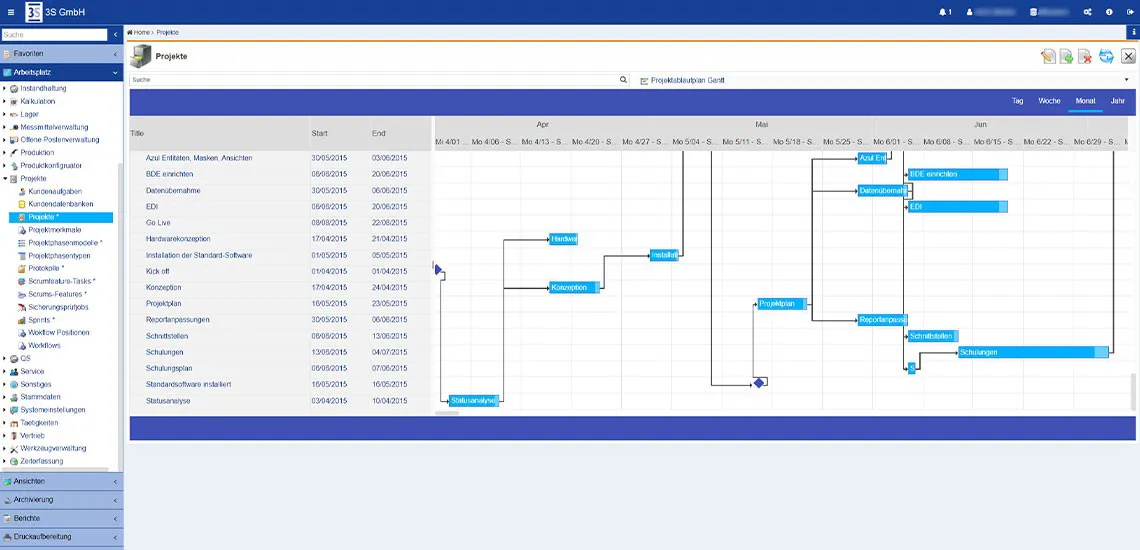Screen dimensions: 1140x550
Task: Open Scrumfeature-Tasks in the tree
Action: point(62,282)
